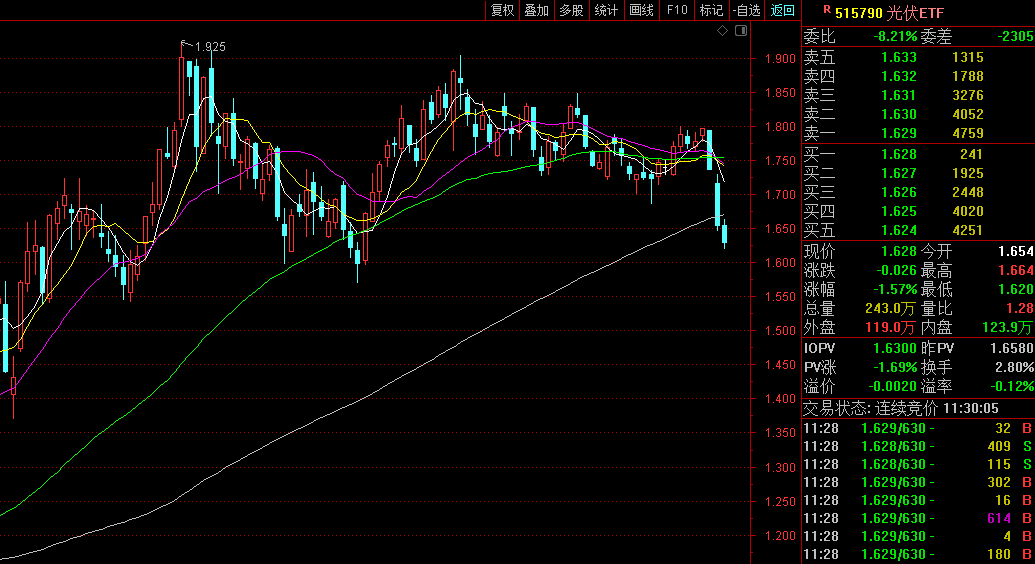Screen dimensions: 1035x564
Task: Click the 标记 mark button
Action: (x=712, y=10)
